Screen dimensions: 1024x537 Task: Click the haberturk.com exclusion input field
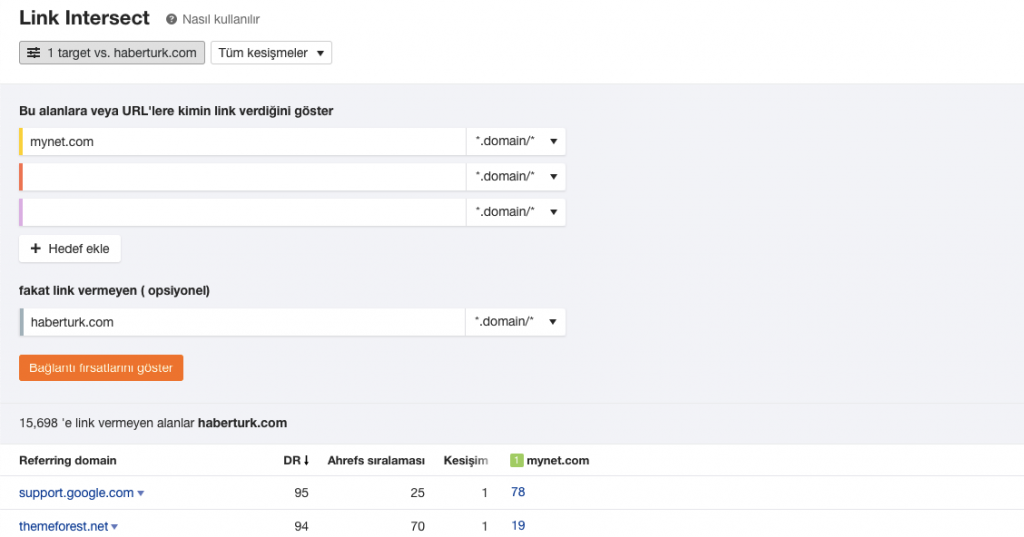click(243, 321)
